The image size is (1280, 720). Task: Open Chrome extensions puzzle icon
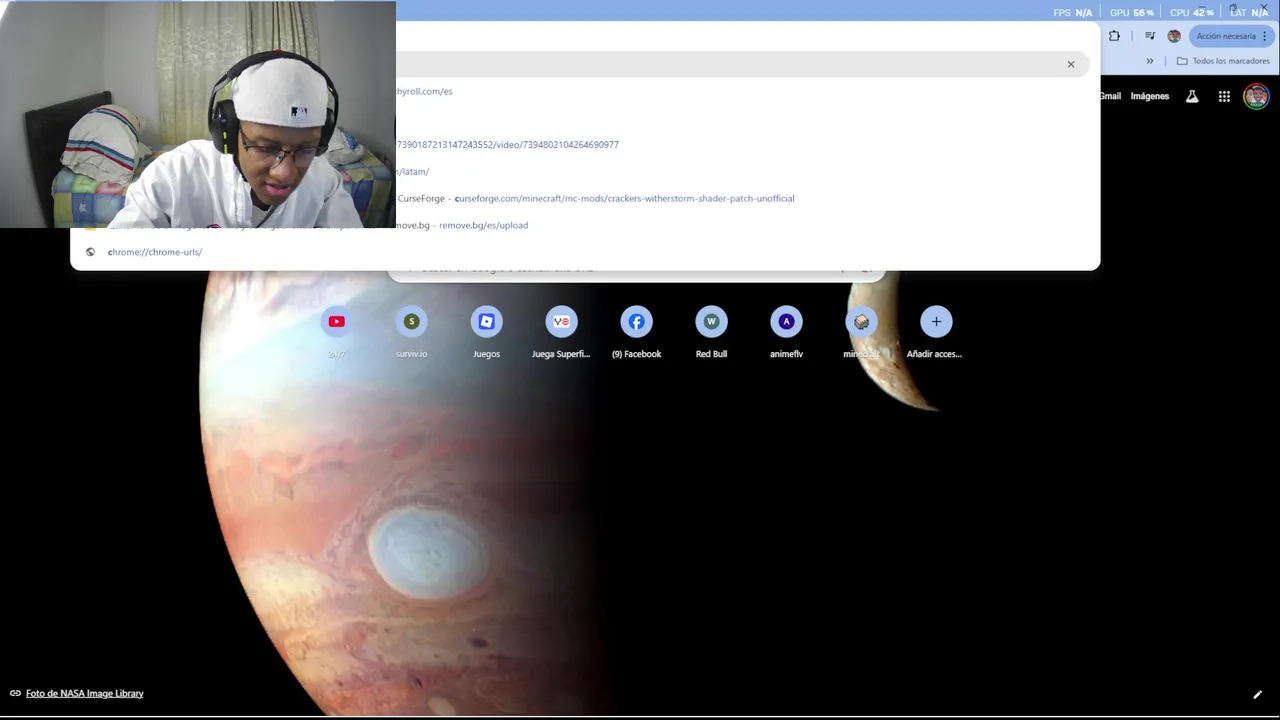pyautogui.click(x=1114, y=36)
